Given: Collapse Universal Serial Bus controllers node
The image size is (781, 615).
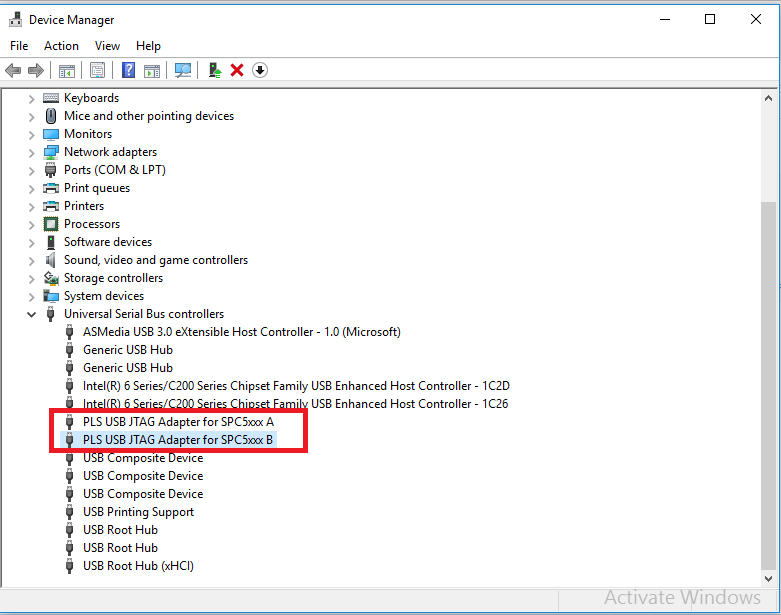Looking at the screenshot, I should point(31,314).
